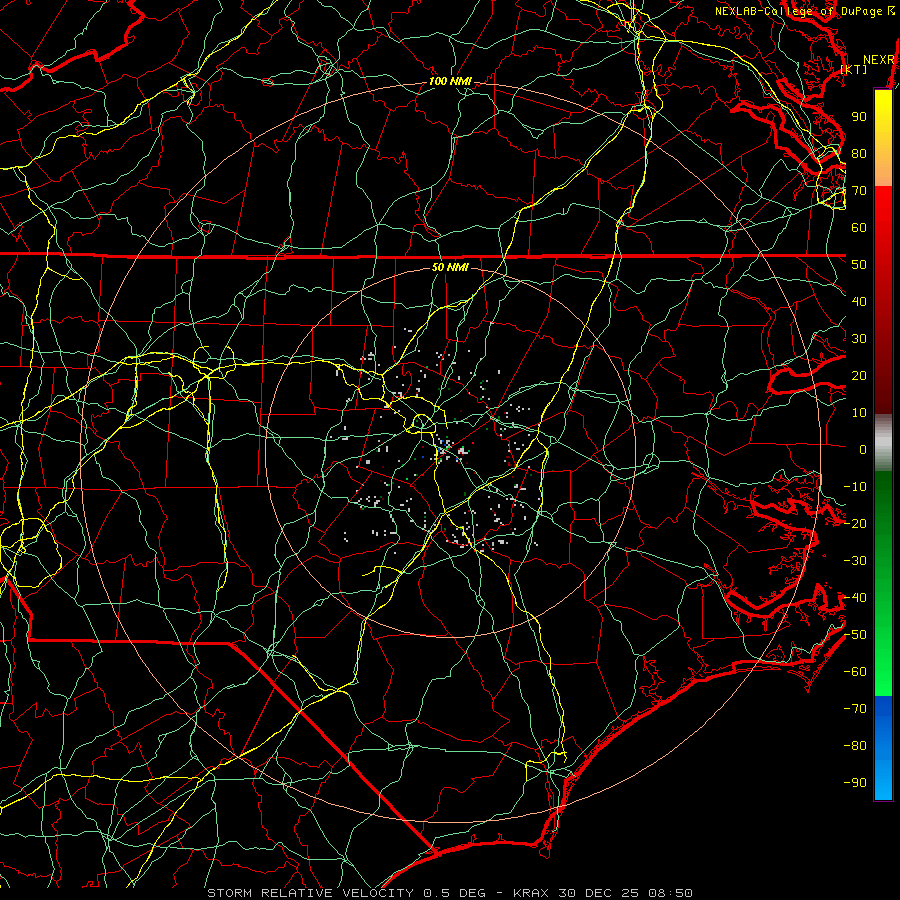Viewport: 900px width, 900px height.
Task: Pick the -10 scale label
Action: tap(855, 487)
